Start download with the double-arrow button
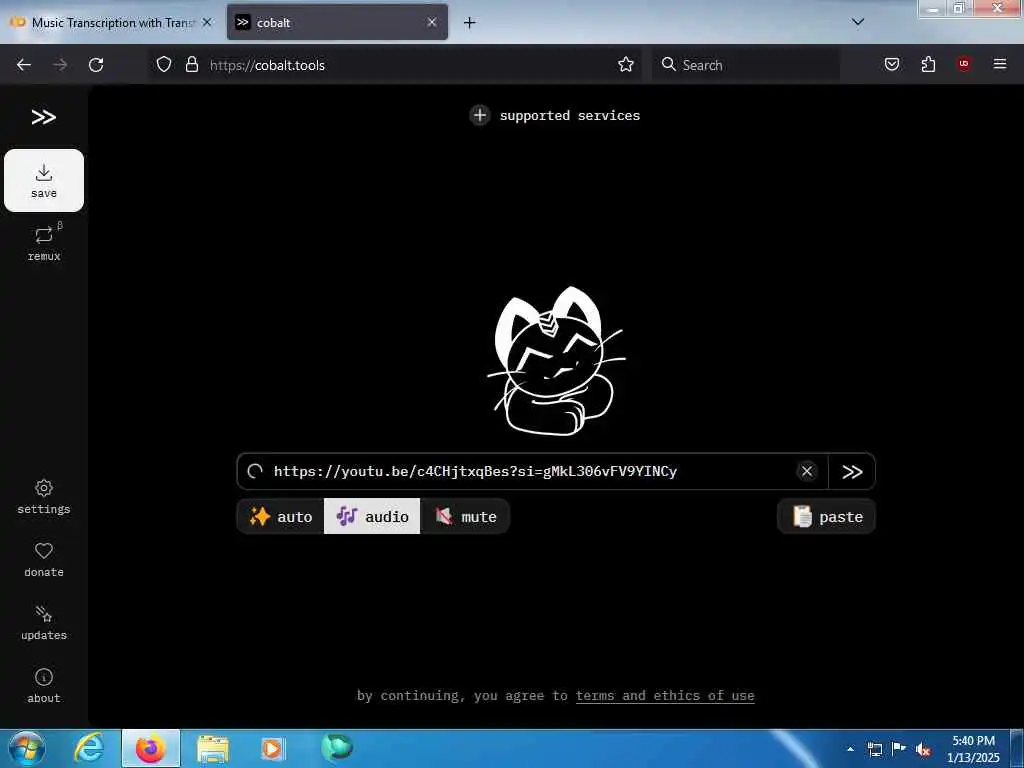The image size is (1024, 768). 852,472
